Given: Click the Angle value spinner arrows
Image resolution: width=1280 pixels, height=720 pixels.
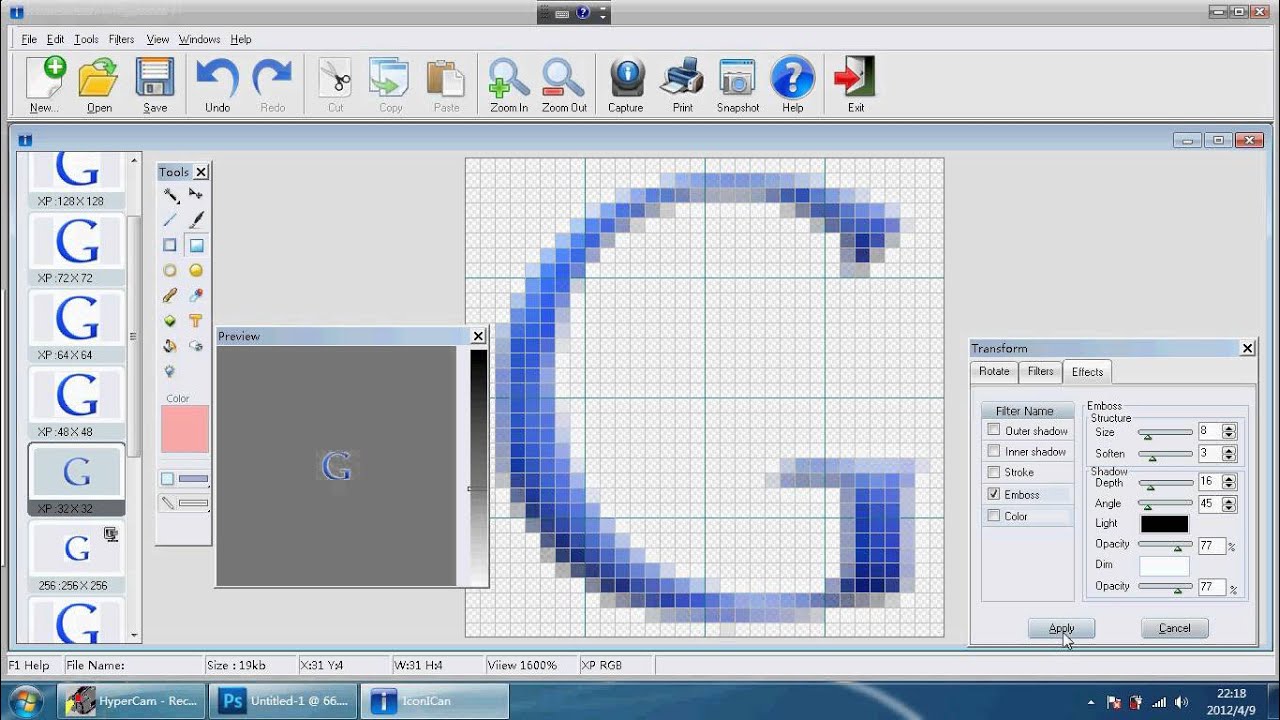Looking at the screenshot, I should click(1229, 504).
